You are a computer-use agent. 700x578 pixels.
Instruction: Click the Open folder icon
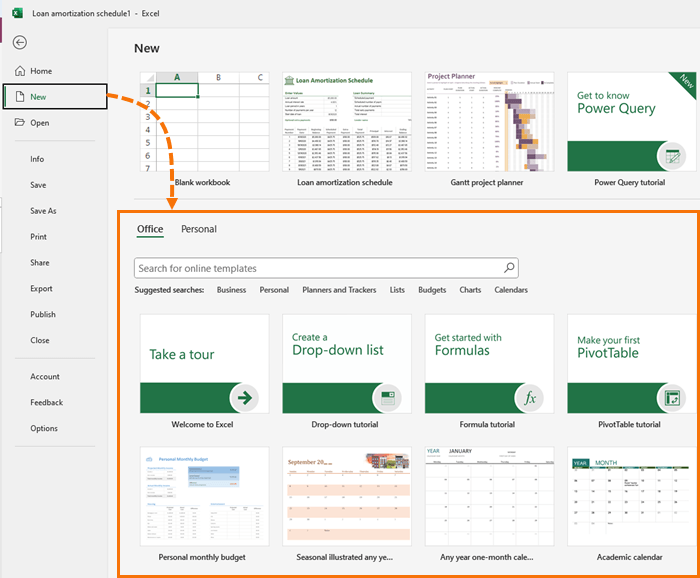pyautogui.click(x=20, y=122)
